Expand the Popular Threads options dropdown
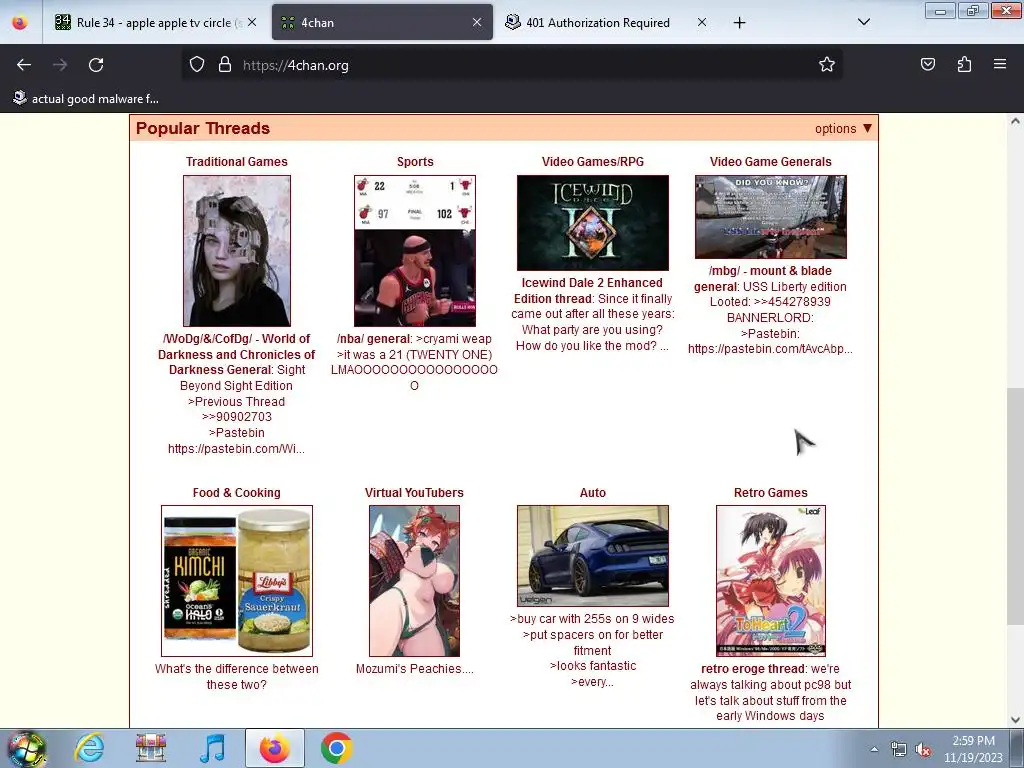1024x768 pixels. tap(843, 129)
